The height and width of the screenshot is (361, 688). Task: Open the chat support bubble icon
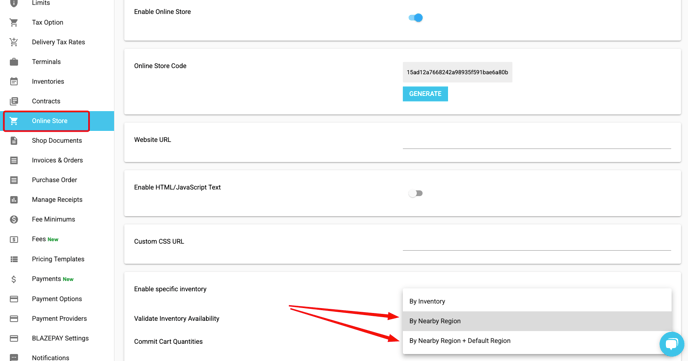tap(671, 344)
